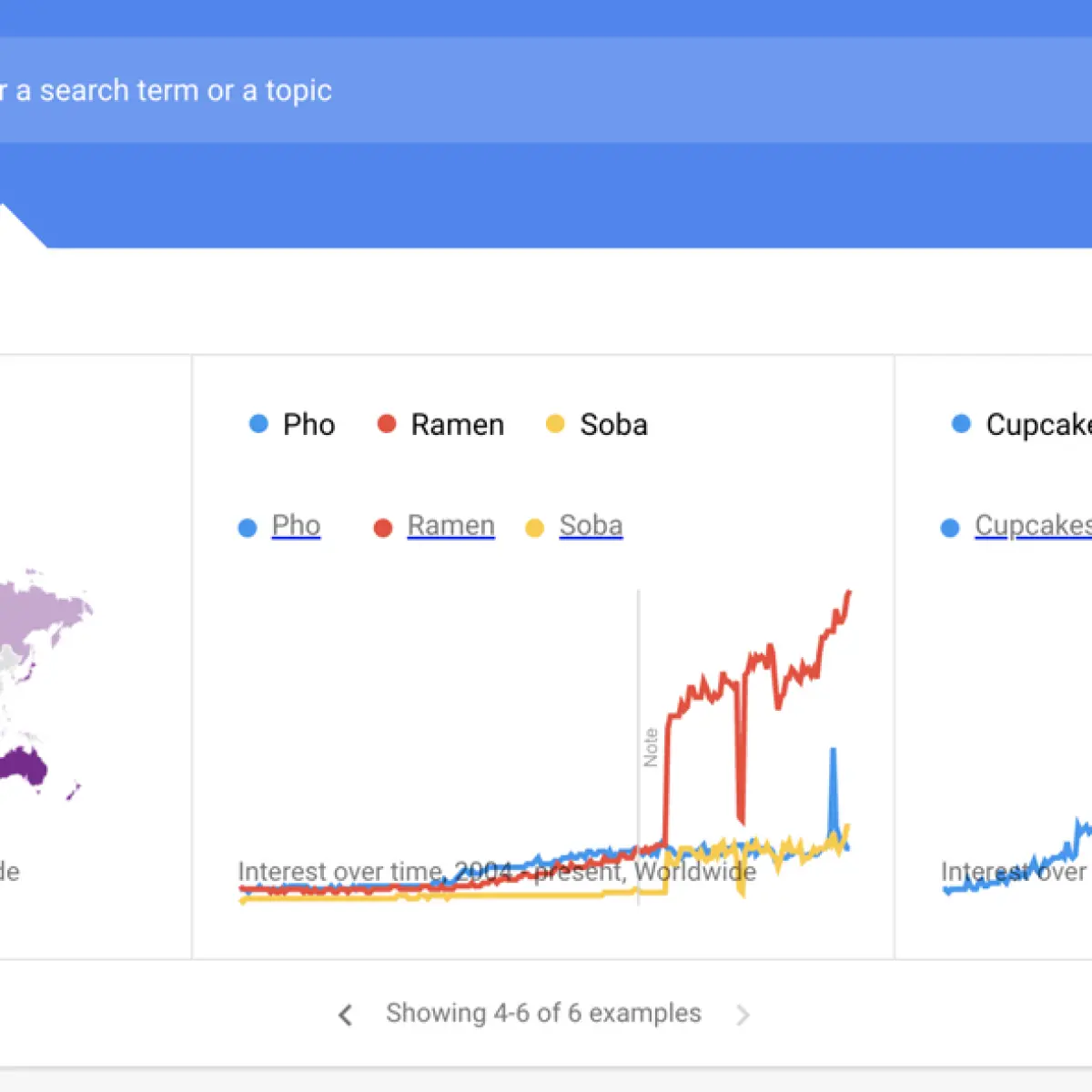
Task: Click the Pho heading in card title
Action: (308, 424)
